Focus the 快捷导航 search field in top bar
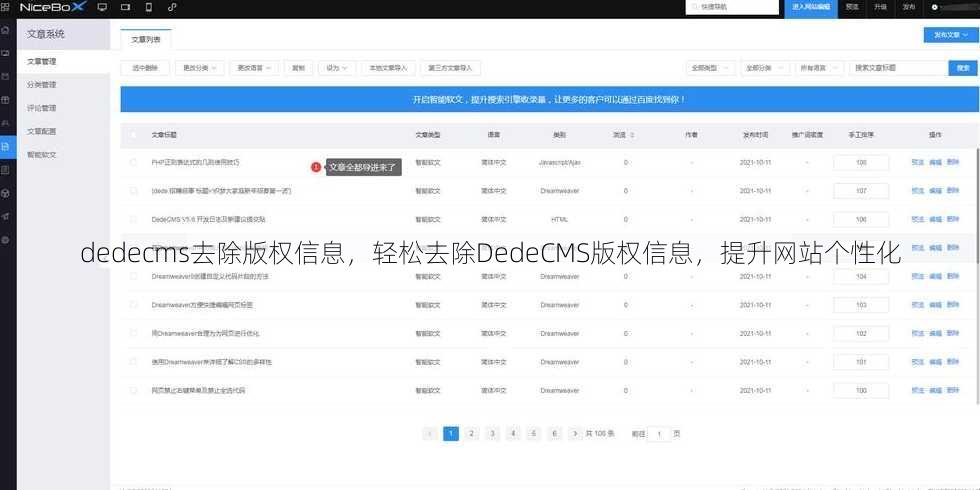 732,8
